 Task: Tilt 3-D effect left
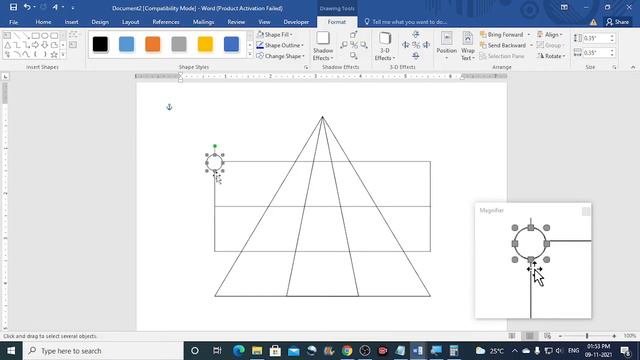(x=406, y=45)
